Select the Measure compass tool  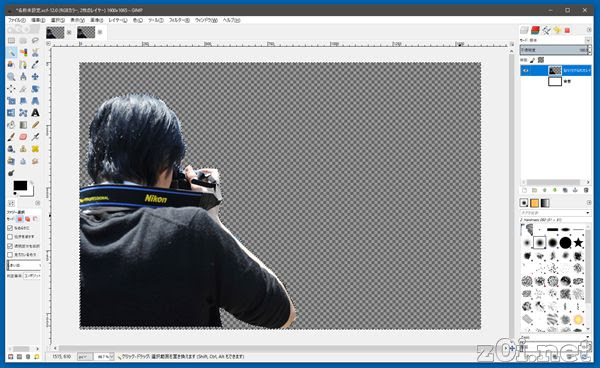tap(23, 77)
